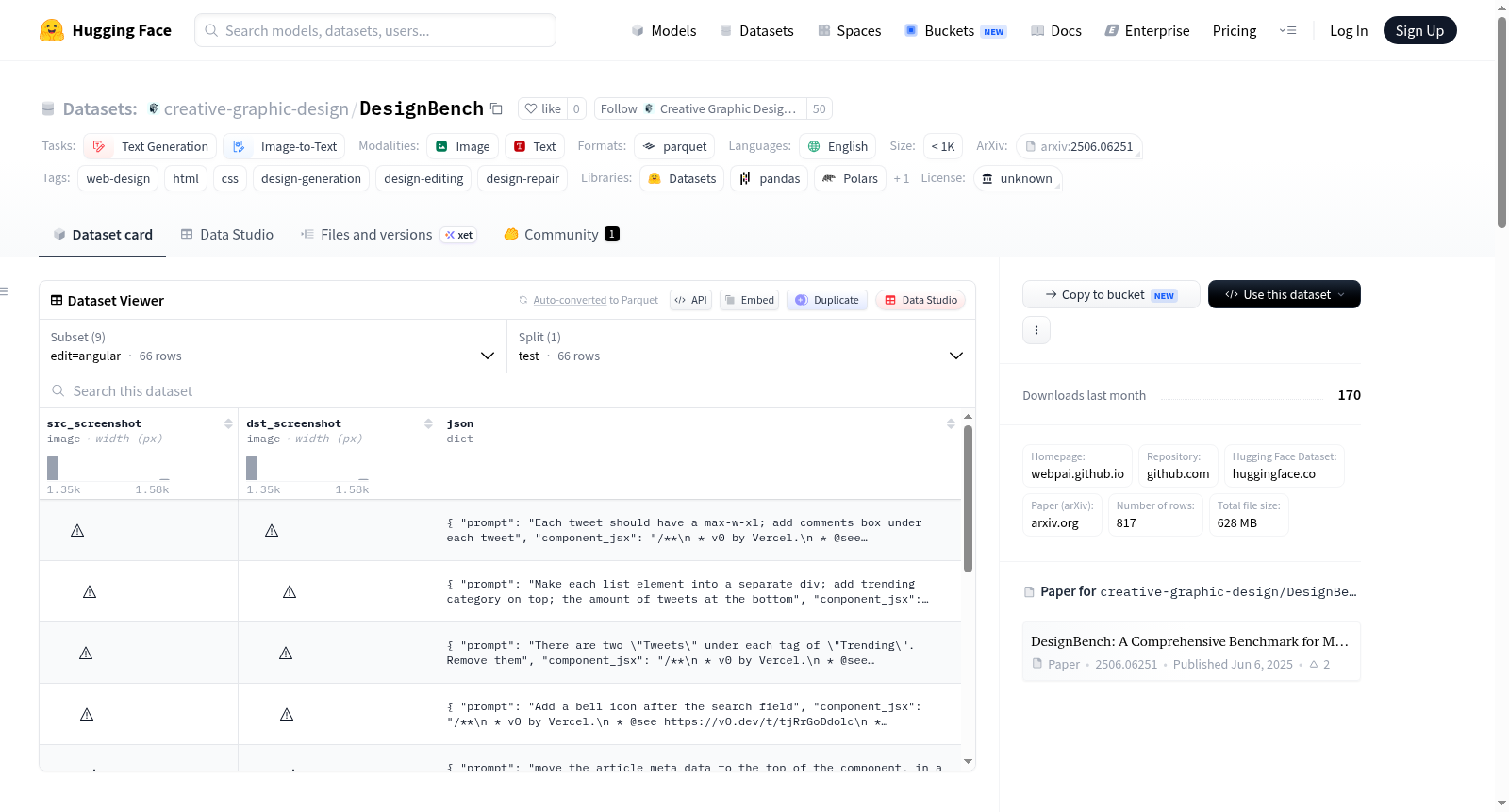Open Buckets in top navigation

955,30
